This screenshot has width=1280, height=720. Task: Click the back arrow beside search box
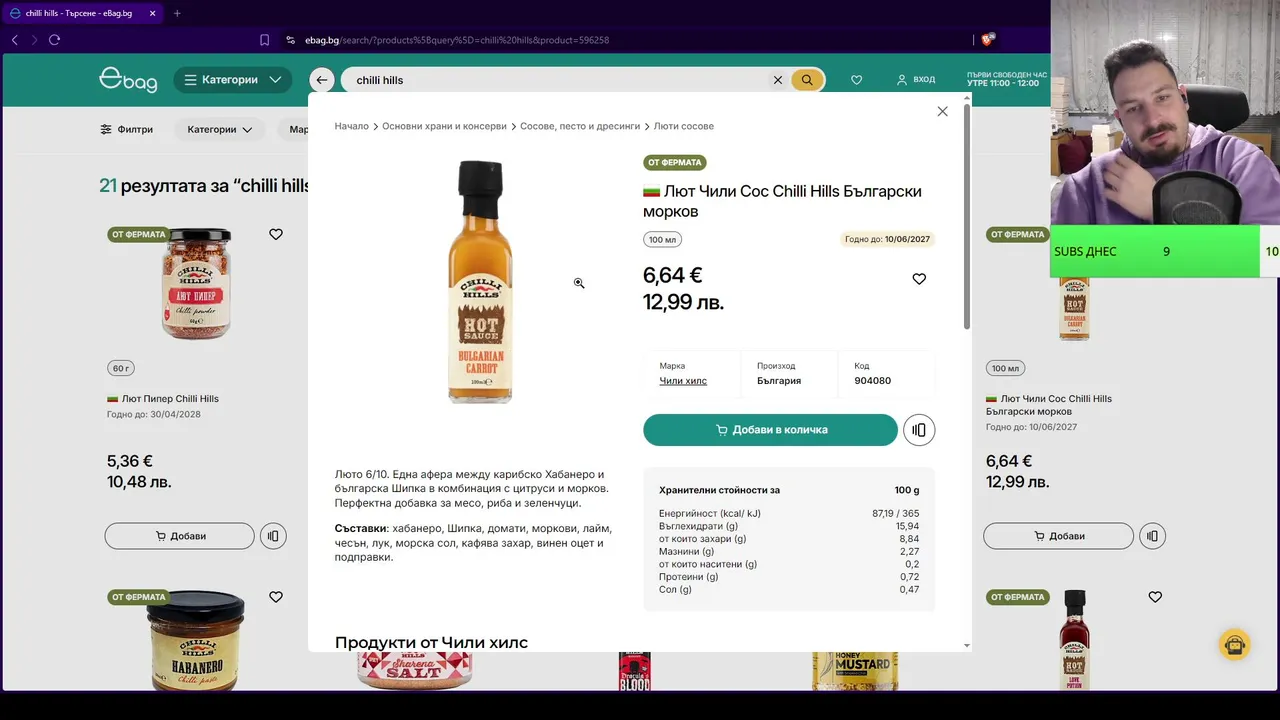click(321, 80)
